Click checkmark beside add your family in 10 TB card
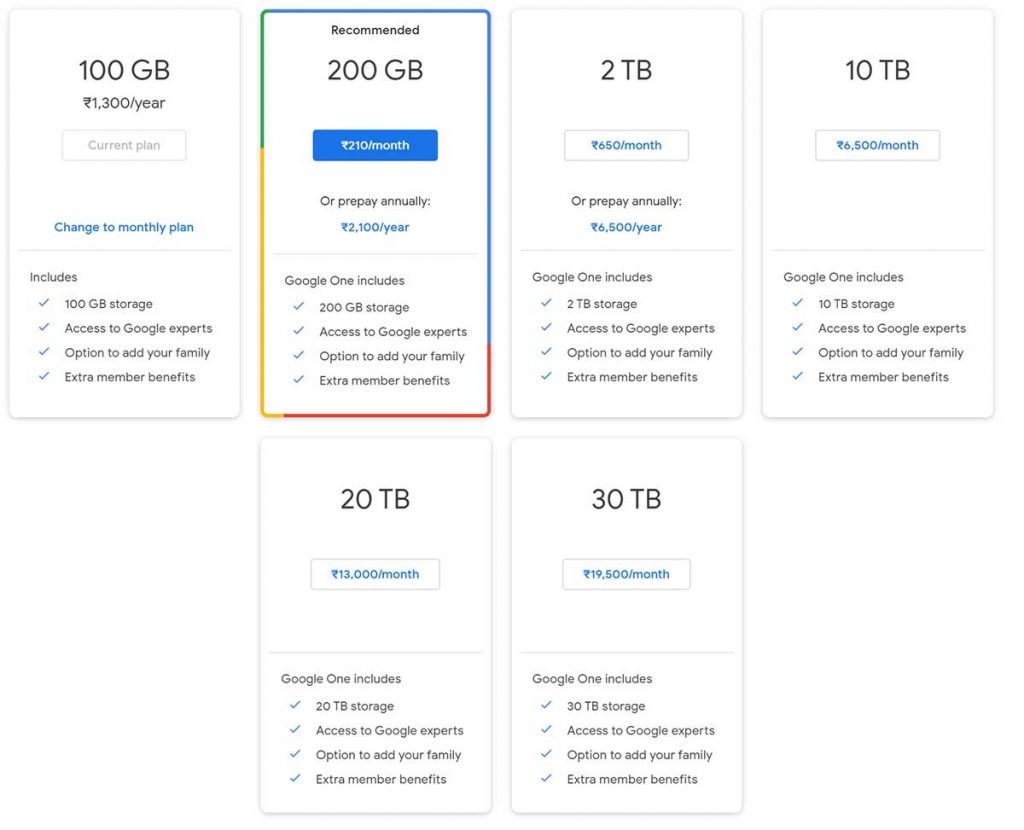Image resolution: width=1024 pixels, height=830 pixels. (797, 351)
